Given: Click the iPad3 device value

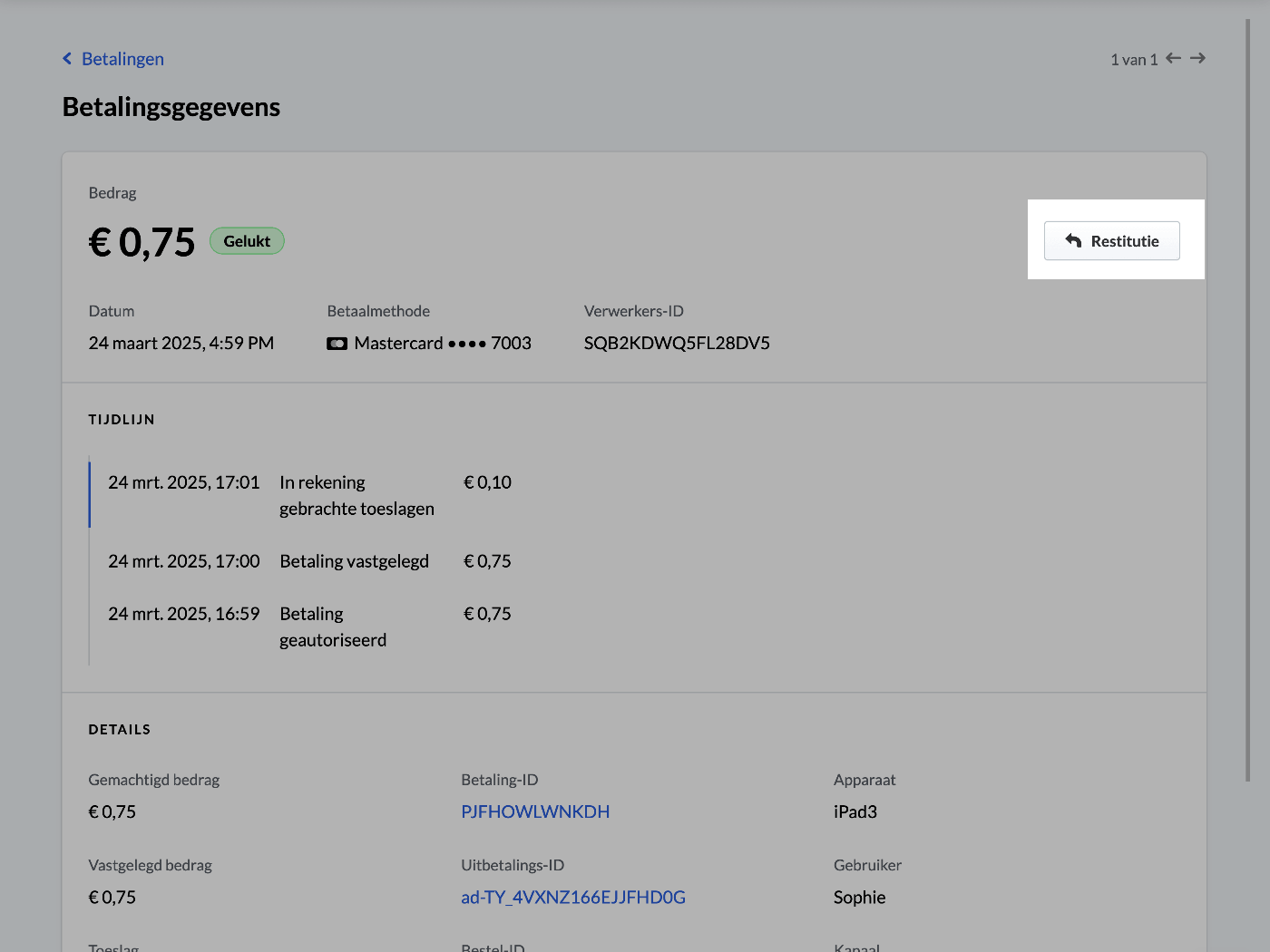Looking at the screenshot, I should [x=855, y=811].
